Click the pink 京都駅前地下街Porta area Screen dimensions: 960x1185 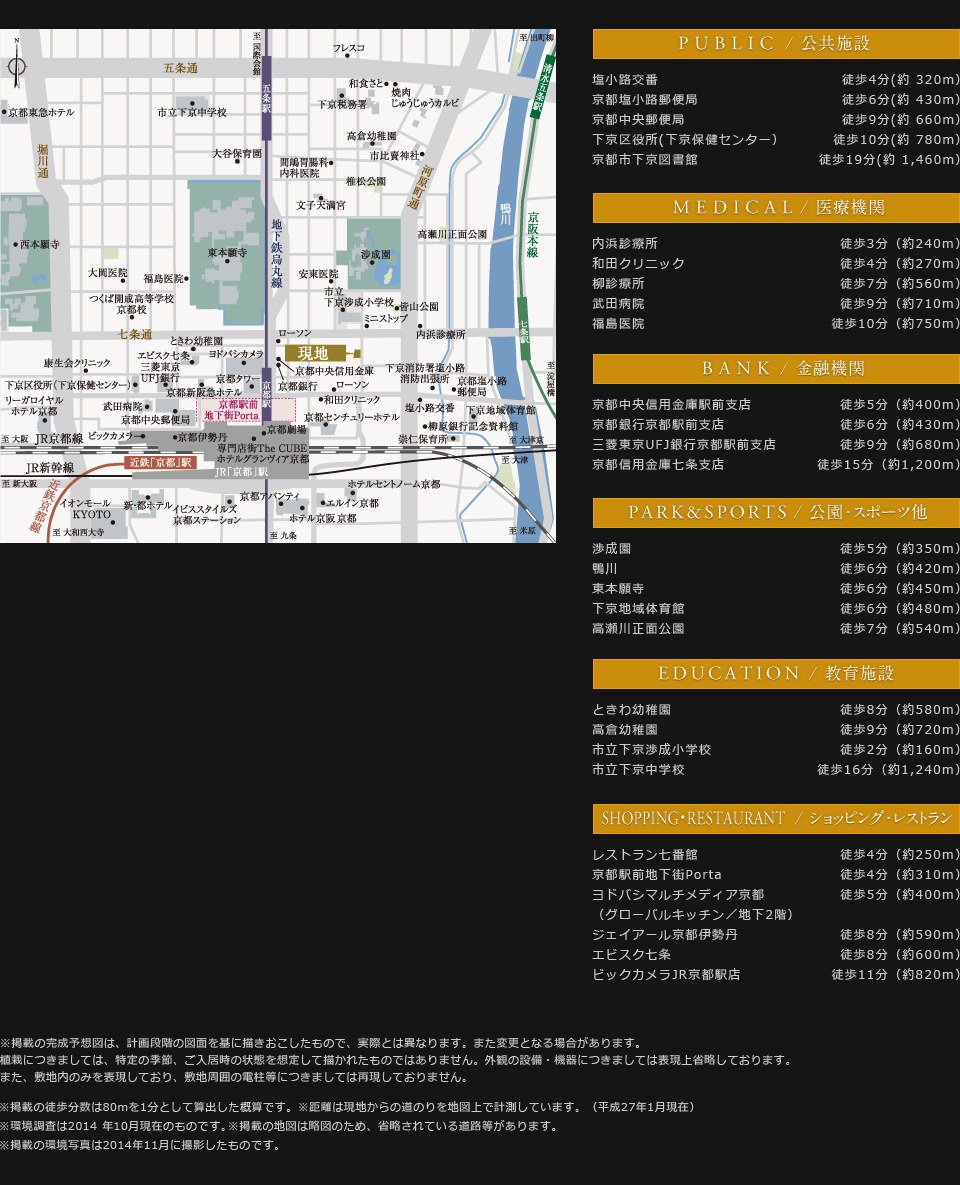click(x=231, y=410)
